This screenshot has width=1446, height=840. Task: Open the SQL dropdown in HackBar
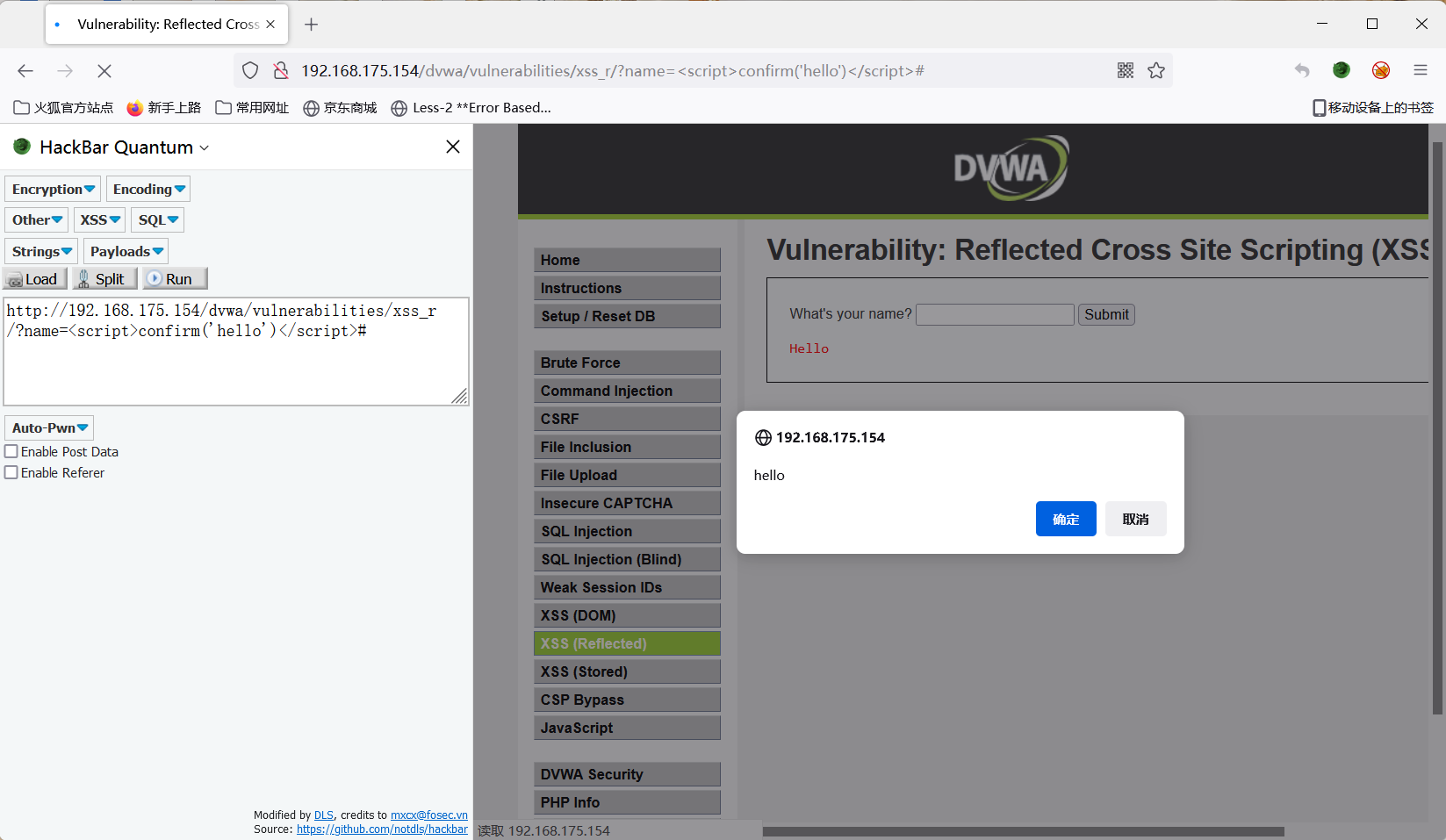158,220
